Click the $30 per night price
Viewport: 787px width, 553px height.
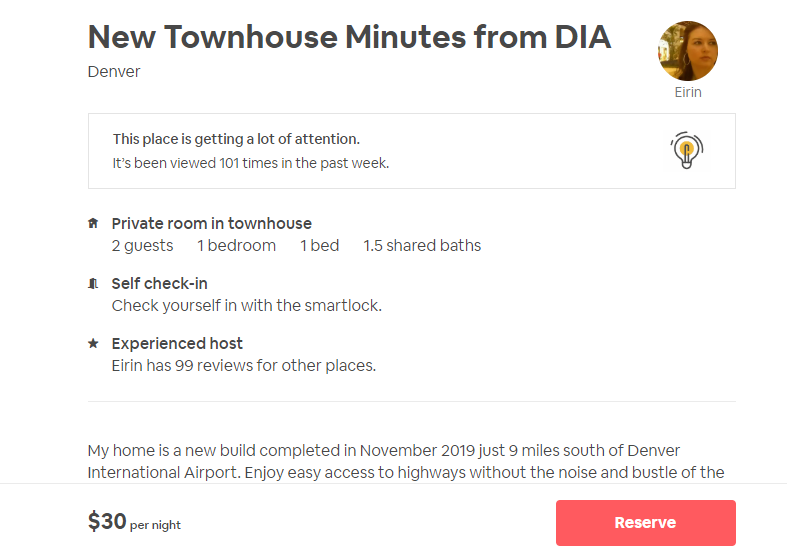coord(134,522)
